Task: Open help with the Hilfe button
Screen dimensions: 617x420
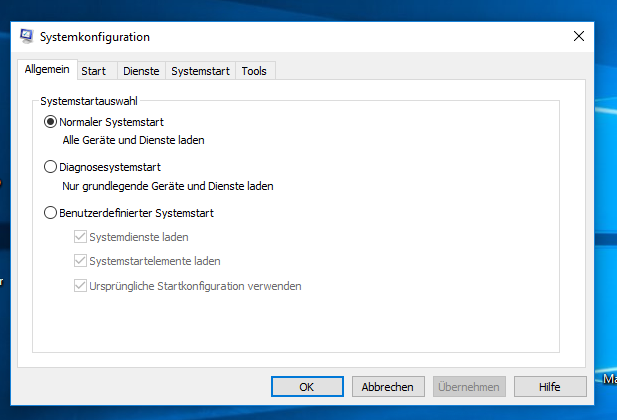Action: 550,387
